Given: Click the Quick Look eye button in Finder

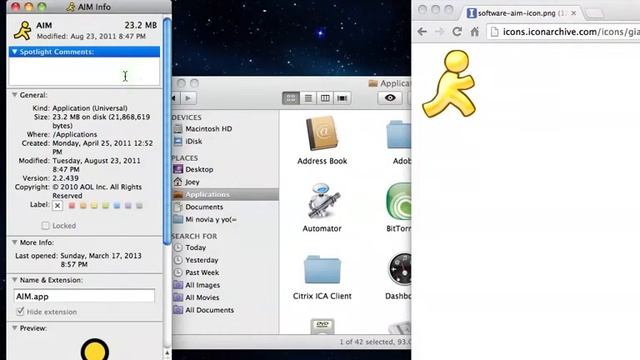Looking at the screenshot, I should [x=390, y=98].
